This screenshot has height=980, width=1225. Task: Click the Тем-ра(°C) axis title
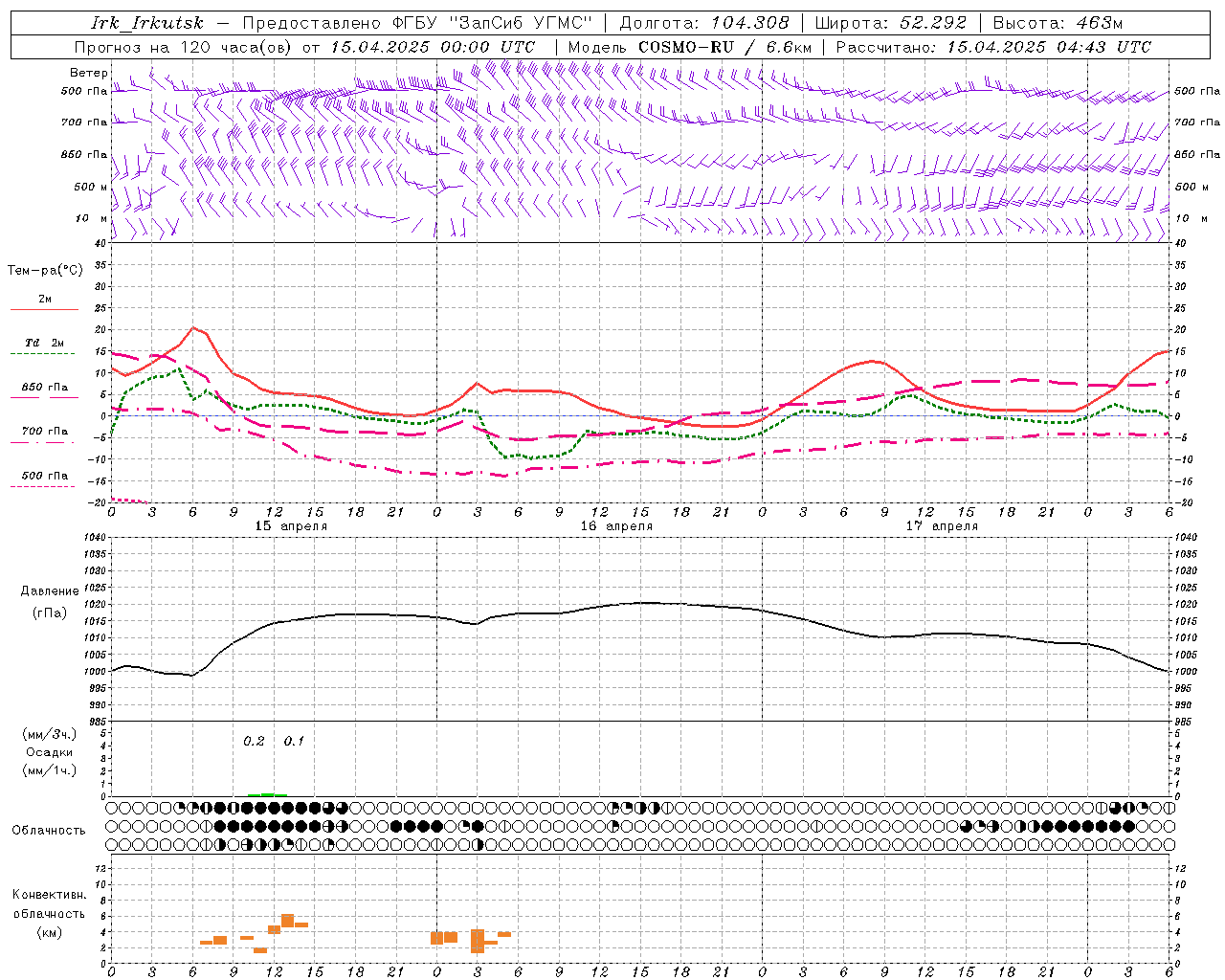click(45, 271)
